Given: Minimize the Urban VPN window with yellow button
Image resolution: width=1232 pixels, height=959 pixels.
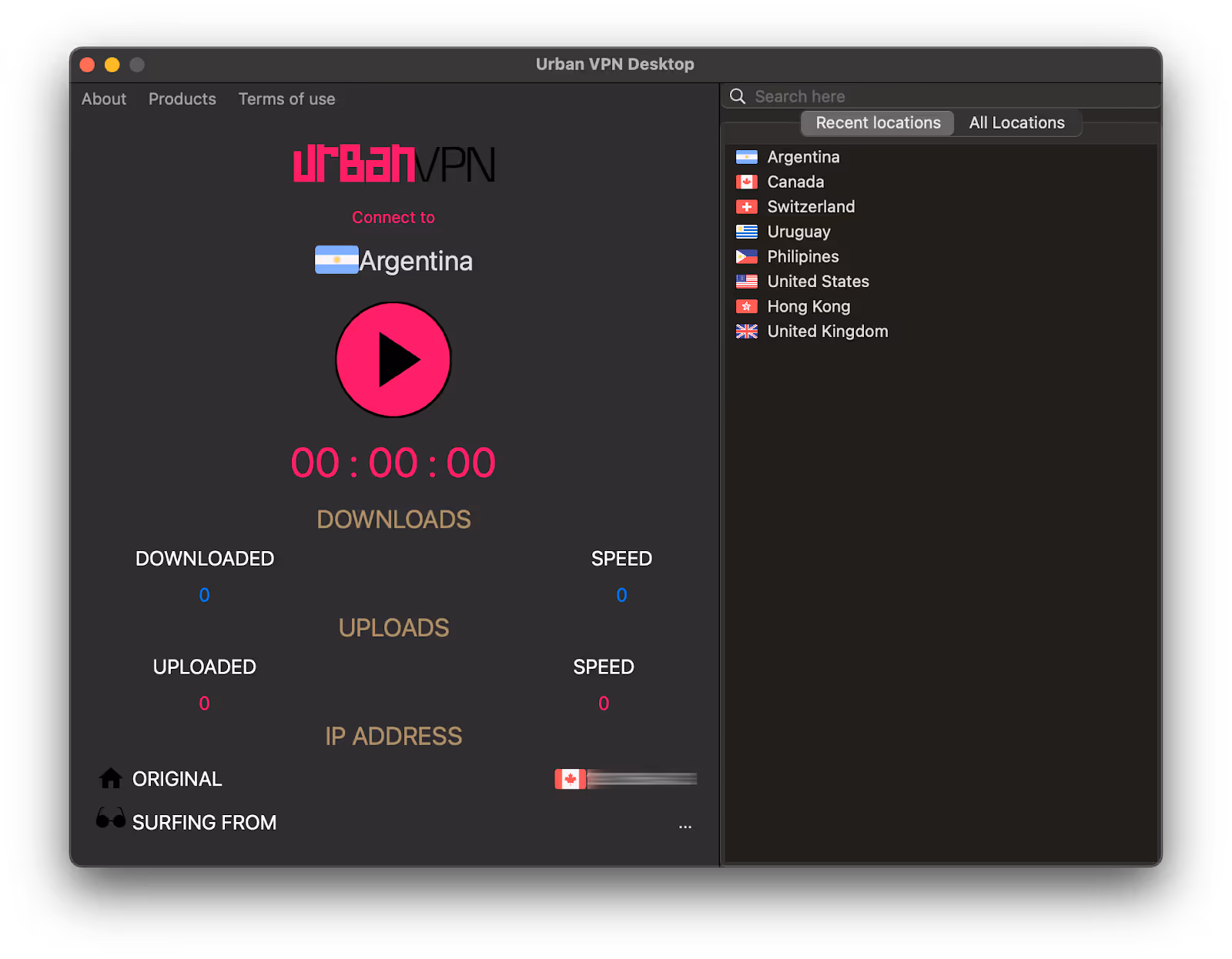Looking at the screenshot, I should (x=112, y=65).
